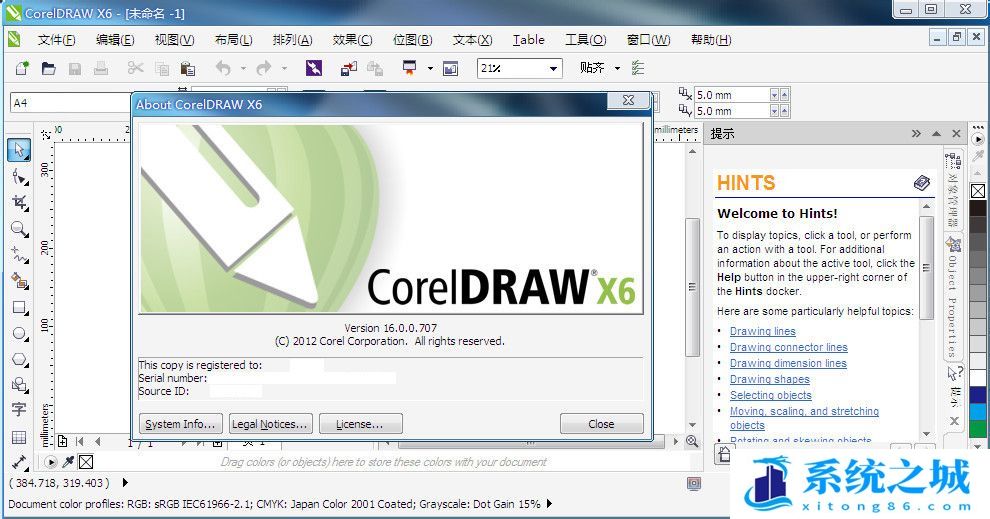The width and height of the screenshot is (990, 519).
Task: Click the Cut scissors icon
Action: pos(135,68)
